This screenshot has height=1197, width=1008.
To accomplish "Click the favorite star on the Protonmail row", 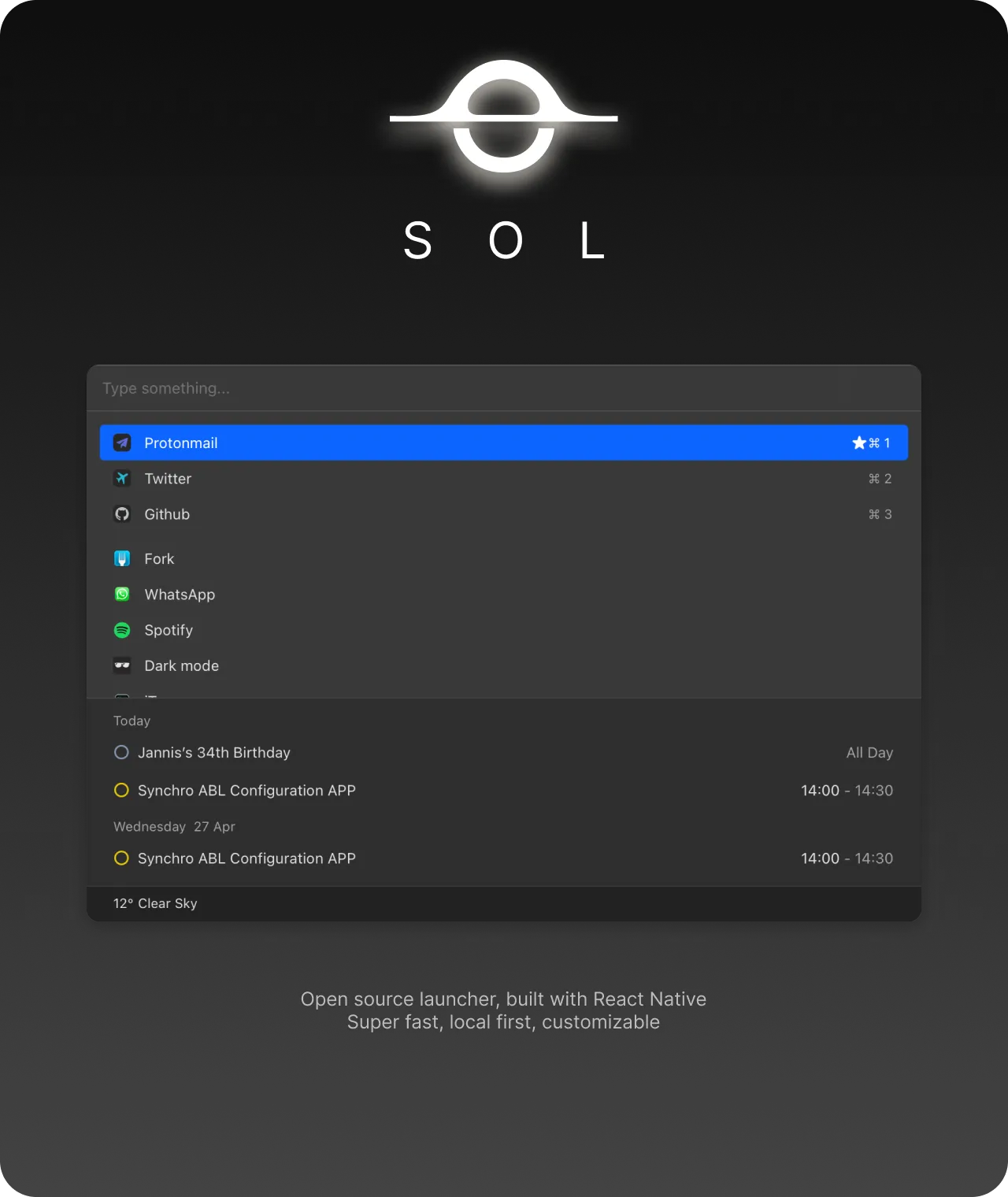I will pos(858,443).
